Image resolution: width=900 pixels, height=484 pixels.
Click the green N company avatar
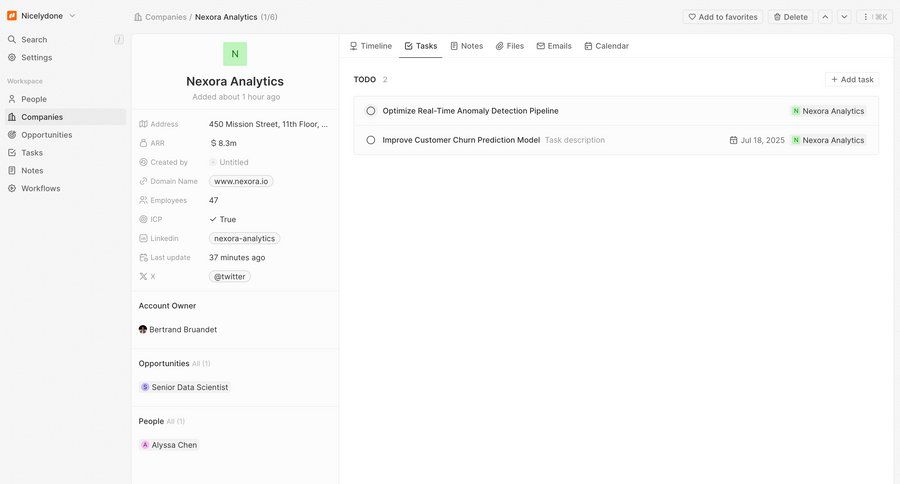pos(235,54)
